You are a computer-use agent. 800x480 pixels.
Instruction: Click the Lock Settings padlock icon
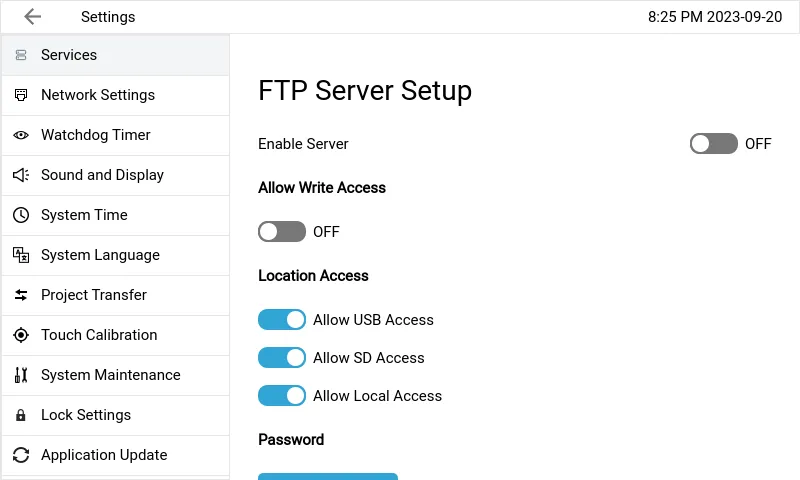pos(21,415)
